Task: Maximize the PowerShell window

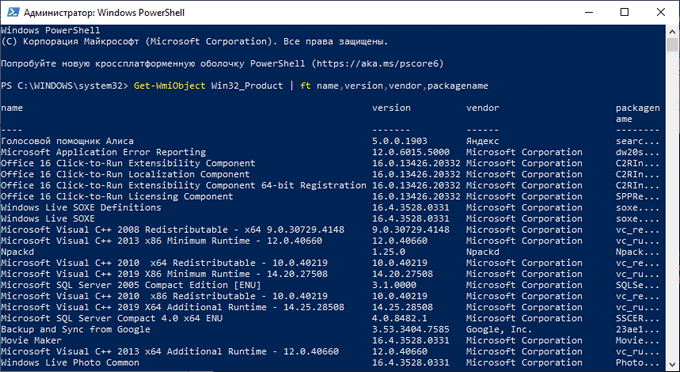Action: (x=624, y=12)
